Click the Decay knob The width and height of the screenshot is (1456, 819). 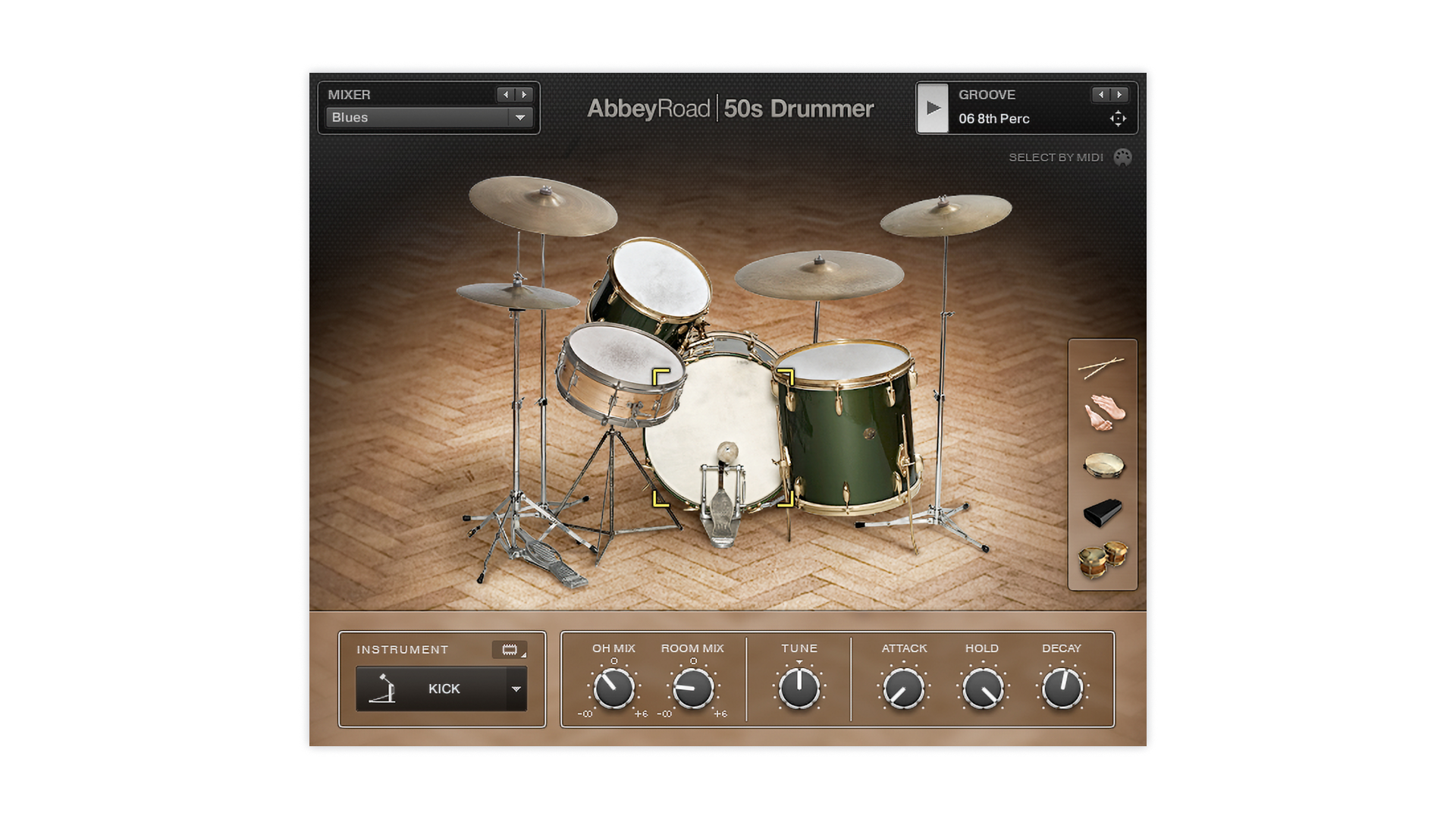[1062, 689]
